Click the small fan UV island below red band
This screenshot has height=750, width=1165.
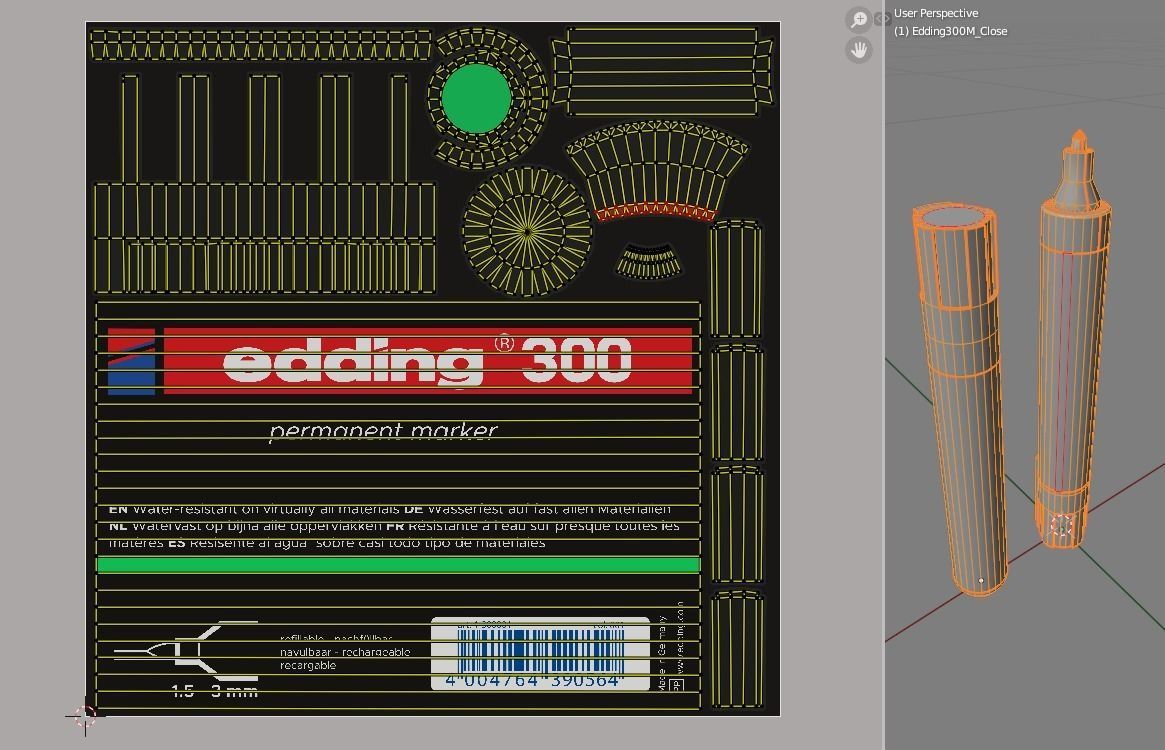(649, 261)
